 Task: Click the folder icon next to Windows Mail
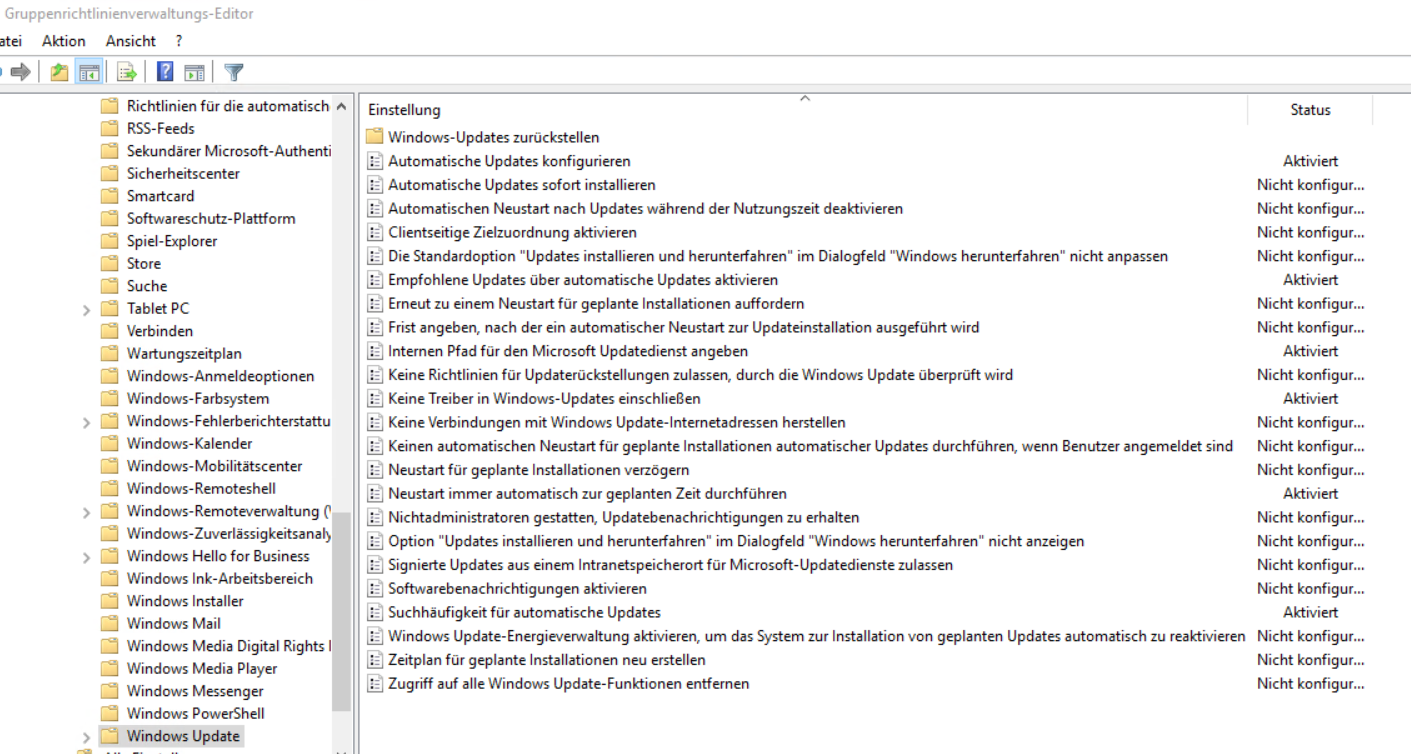tap(110, 623)
